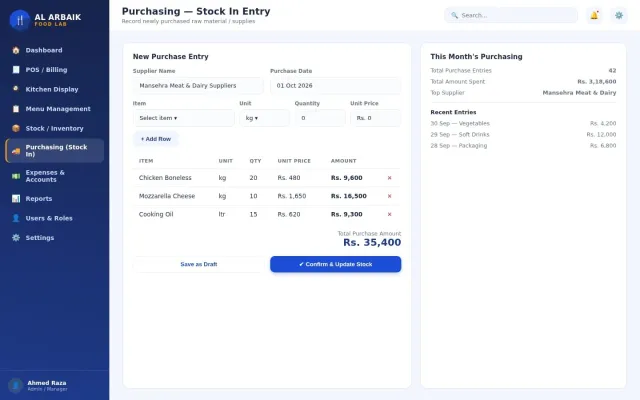Go to Reports page
Viewport: 640px width, 400px height.
tap(55, 199)
